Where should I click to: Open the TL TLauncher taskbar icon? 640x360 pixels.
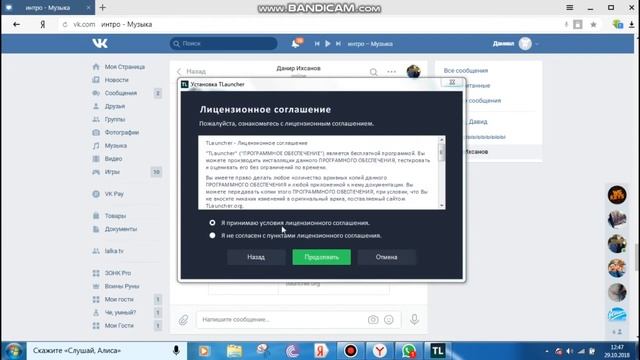coord(438,351)
